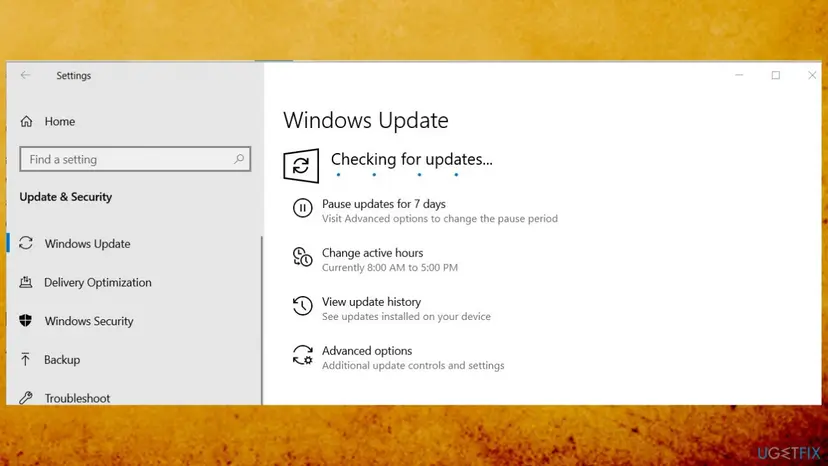Open Delivery Optimization page

tap(98, 282)
